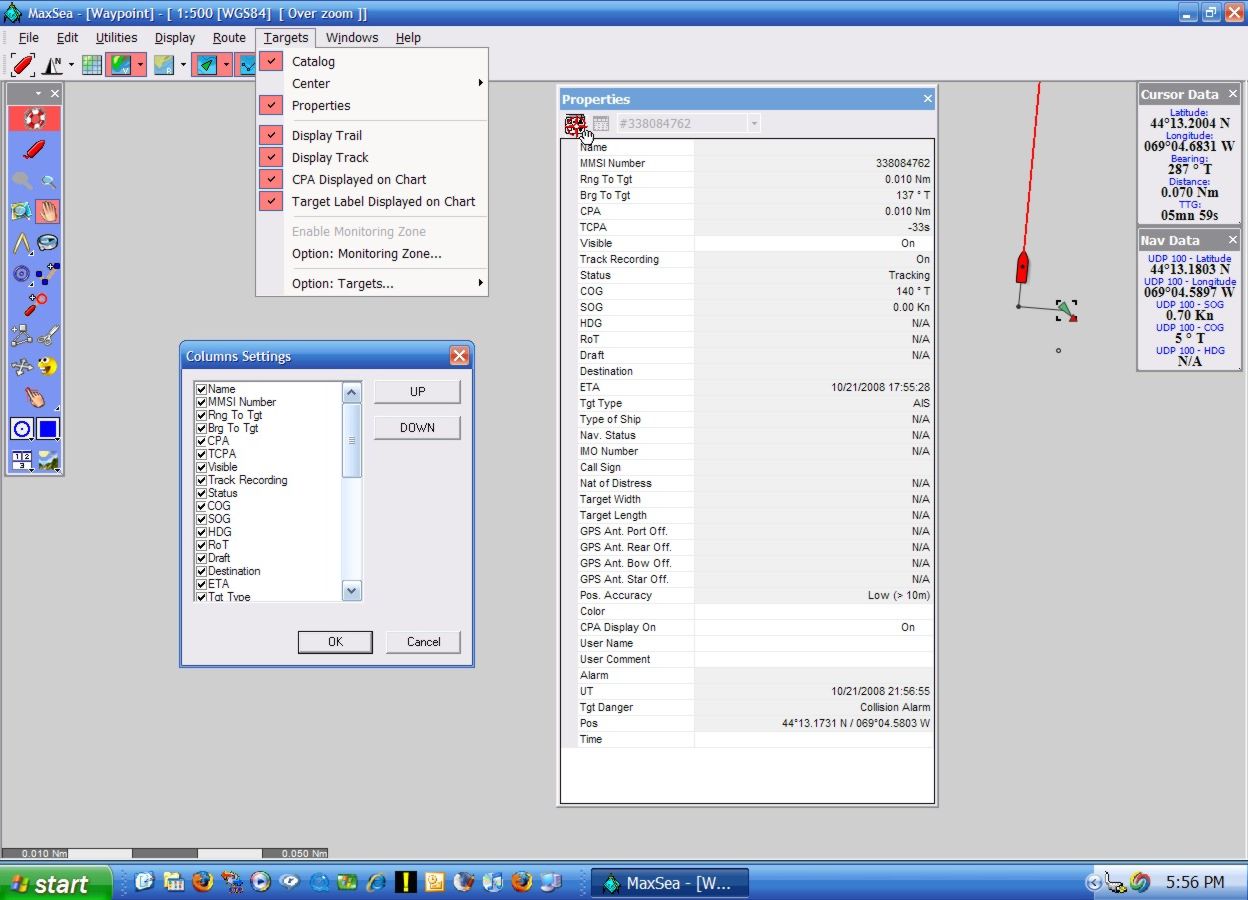Viewport: 1248px width, 900px height.
Task: Click the MaxSea taskbar button
Action: (x=668, y=883)
